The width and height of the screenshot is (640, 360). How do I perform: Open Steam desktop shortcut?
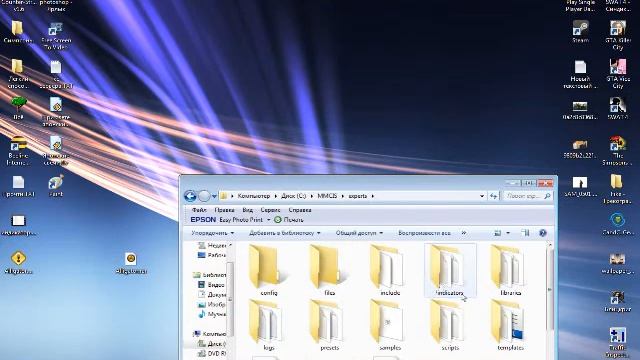(580, 32)
